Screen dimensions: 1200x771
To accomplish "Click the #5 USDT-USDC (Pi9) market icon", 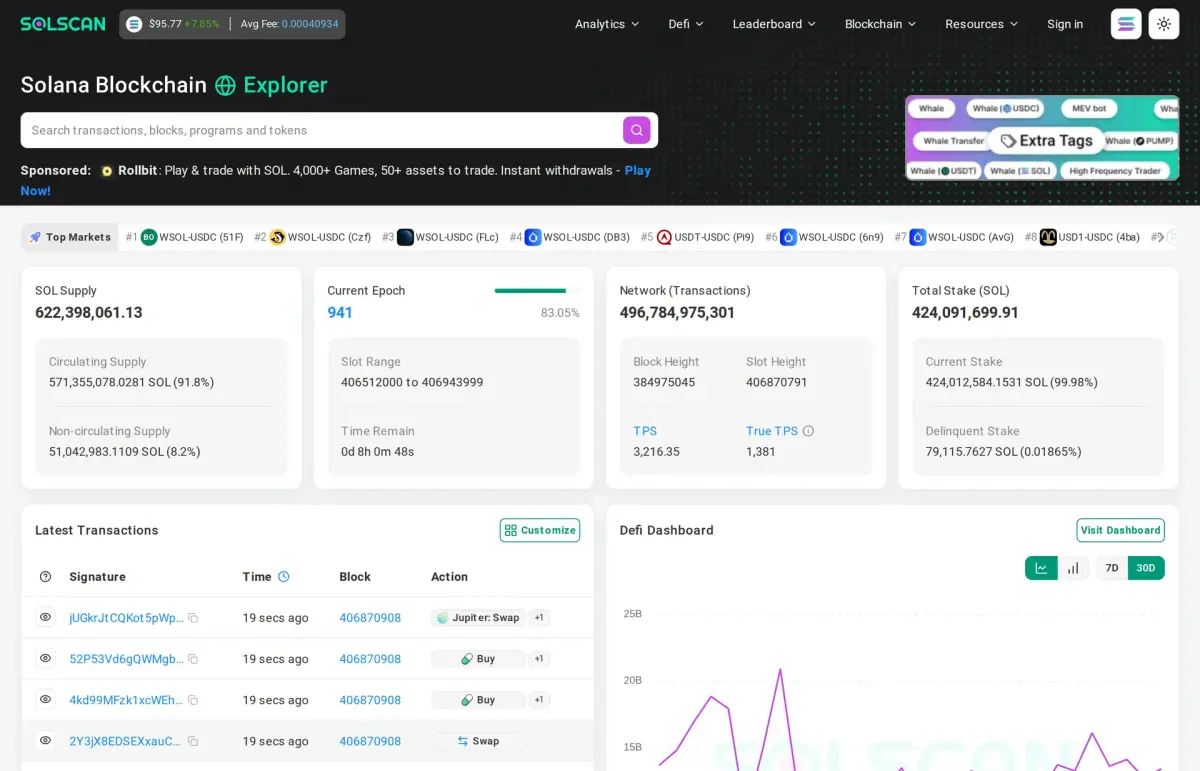I will point(664,237).
